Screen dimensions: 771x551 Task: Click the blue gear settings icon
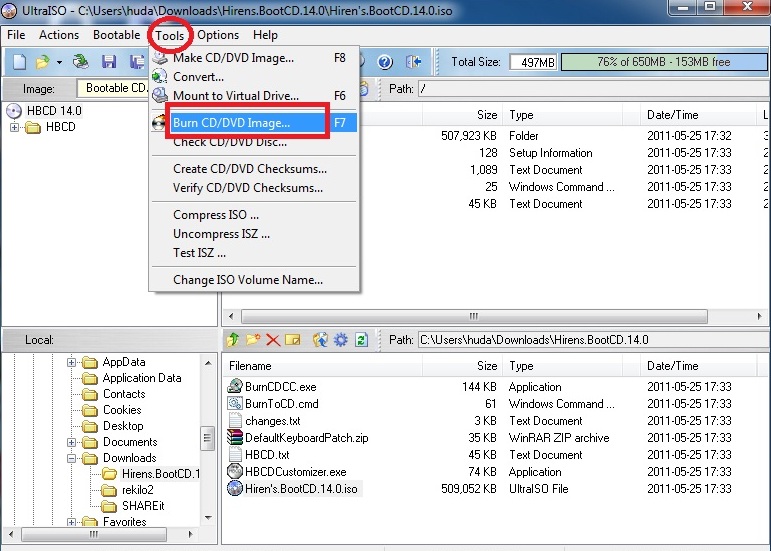point(341,340)
